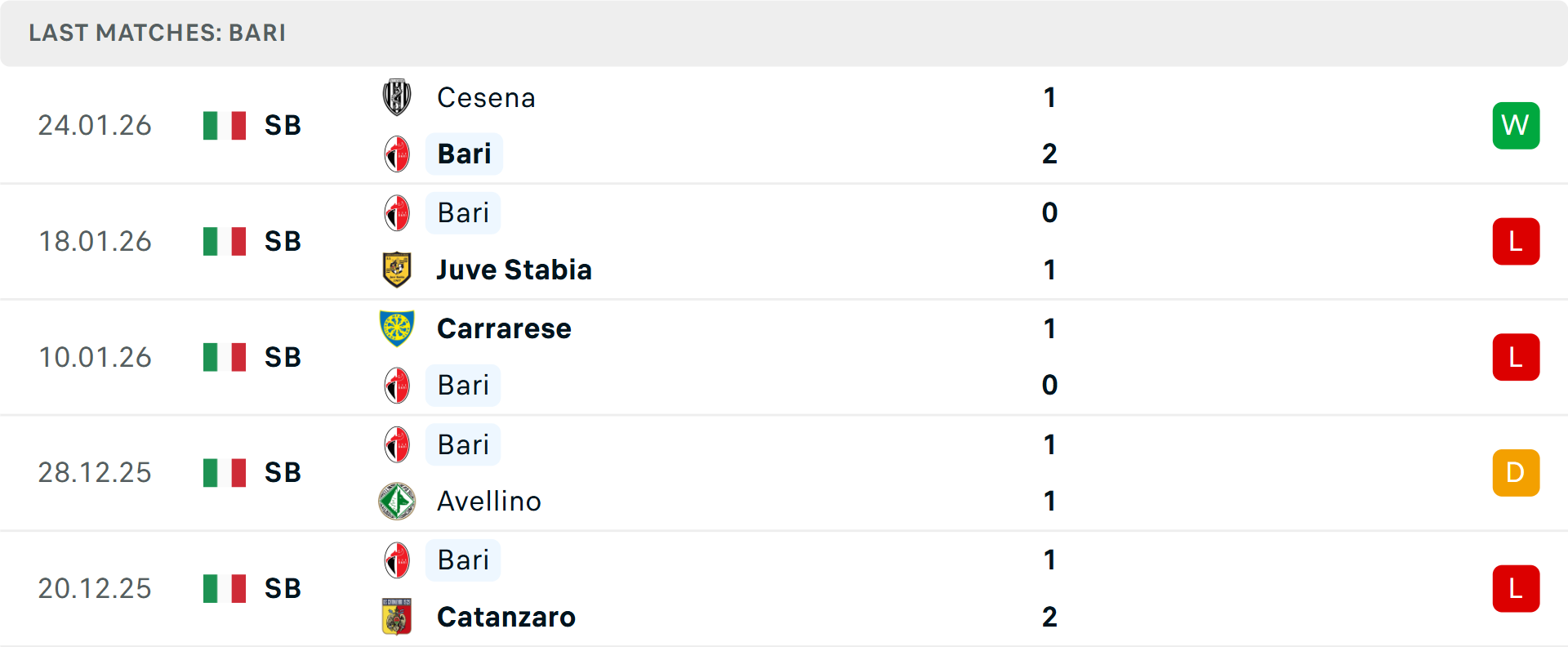This screenshot has height=647, width=1568.
Task: Click the Juve Stabia club crest
Action: pyautogui.click(x=397, y=270)
